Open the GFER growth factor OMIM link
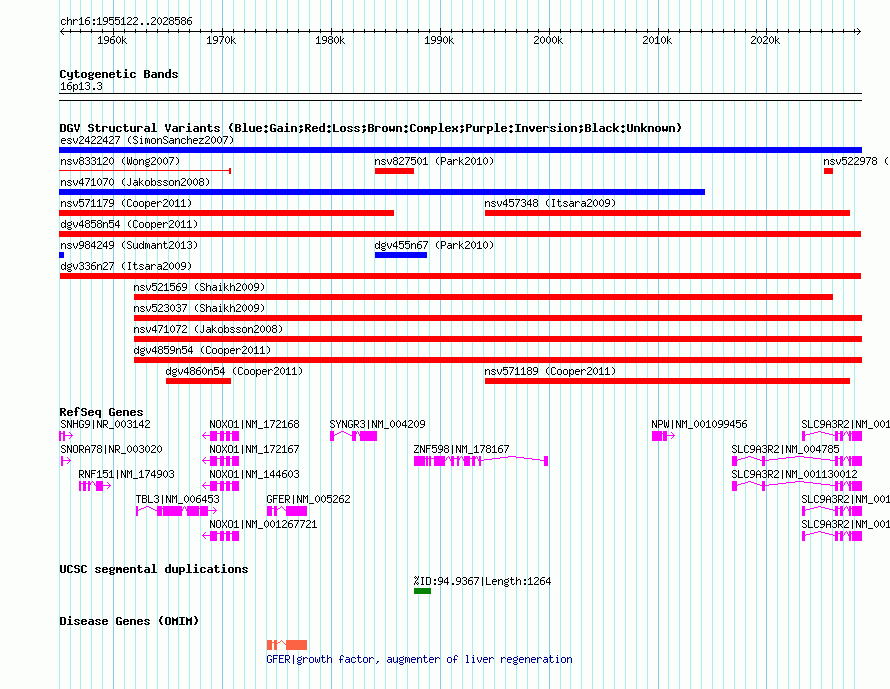The height and width of the screenshot is (689, 890). click(x=419, y=659)
